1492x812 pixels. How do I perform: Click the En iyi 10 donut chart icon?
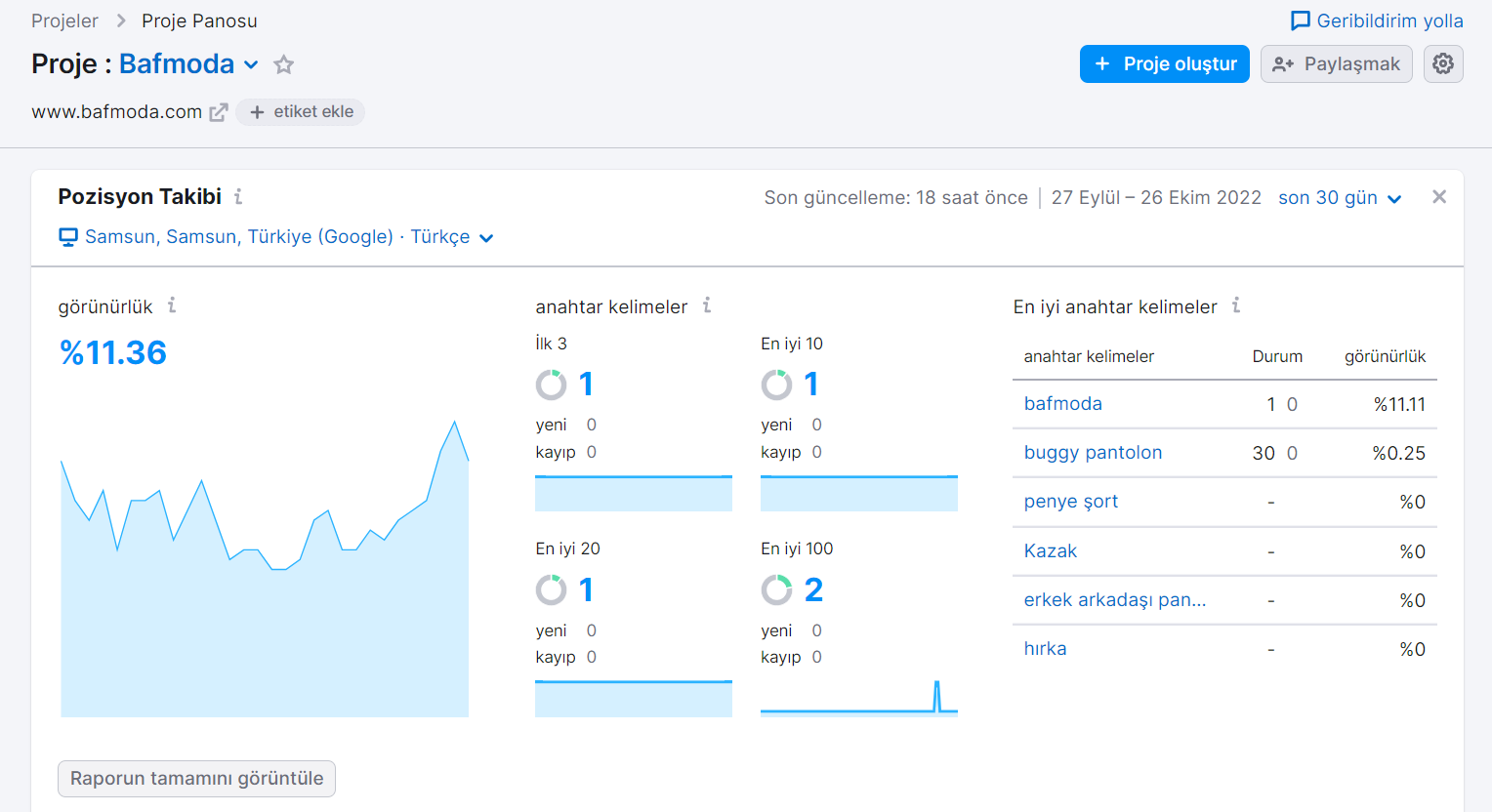(x=776, y=385)
